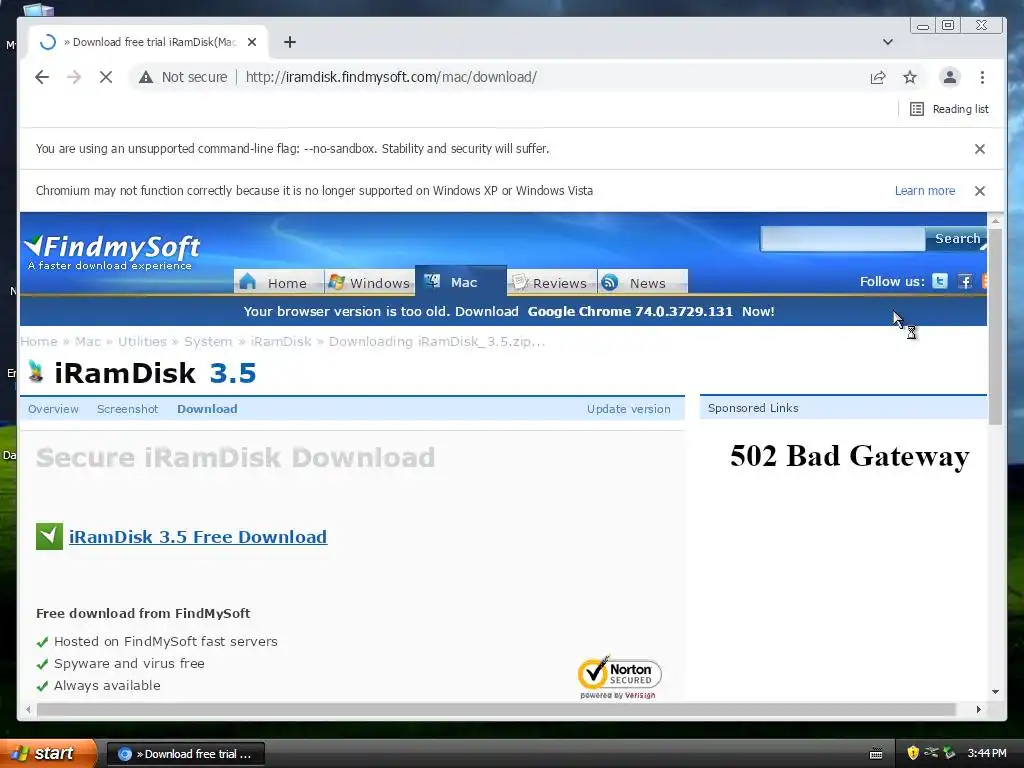
Task: Click the taskbar clock showing 3:44 PM
Action: point(987,753)
